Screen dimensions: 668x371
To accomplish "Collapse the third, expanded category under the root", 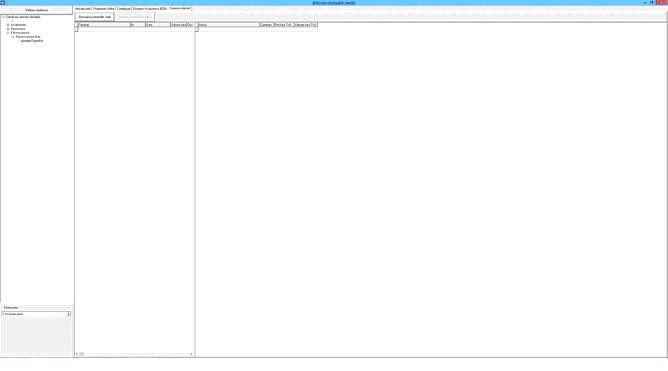I will pos(8,33).
